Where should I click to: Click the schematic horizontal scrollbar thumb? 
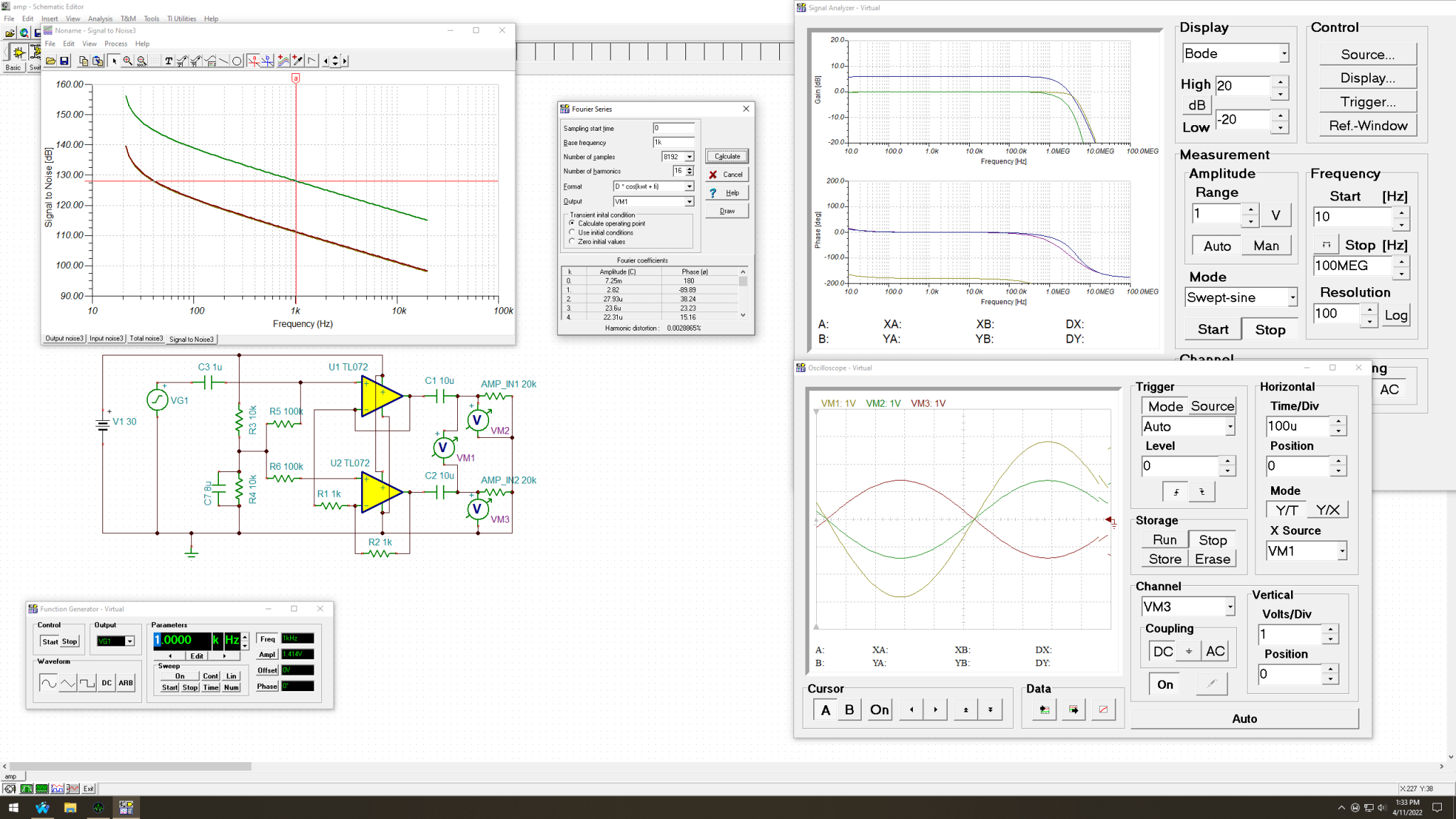(x=130, y=767)
